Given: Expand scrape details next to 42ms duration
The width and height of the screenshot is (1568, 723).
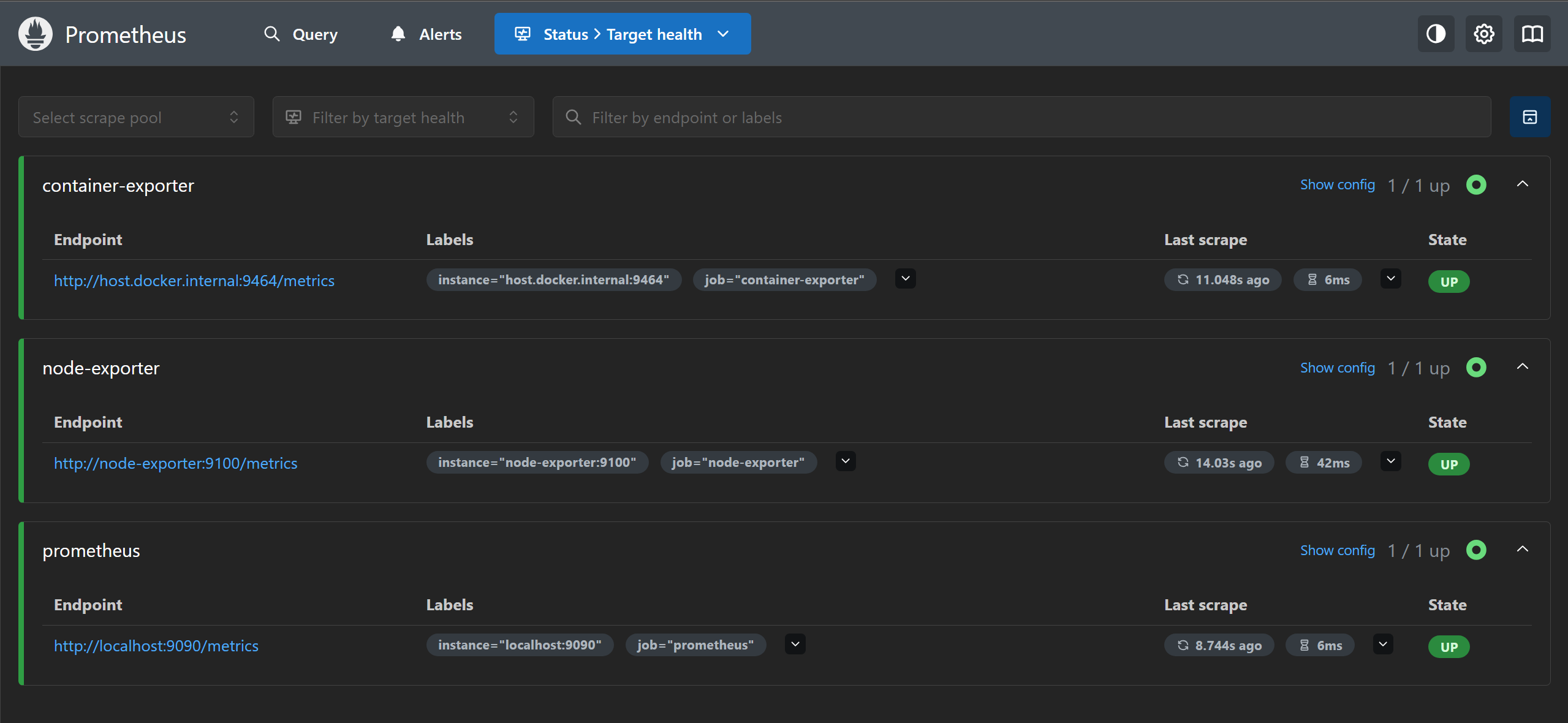Looking at the screenshot, I should click(x=1390, y=461).
